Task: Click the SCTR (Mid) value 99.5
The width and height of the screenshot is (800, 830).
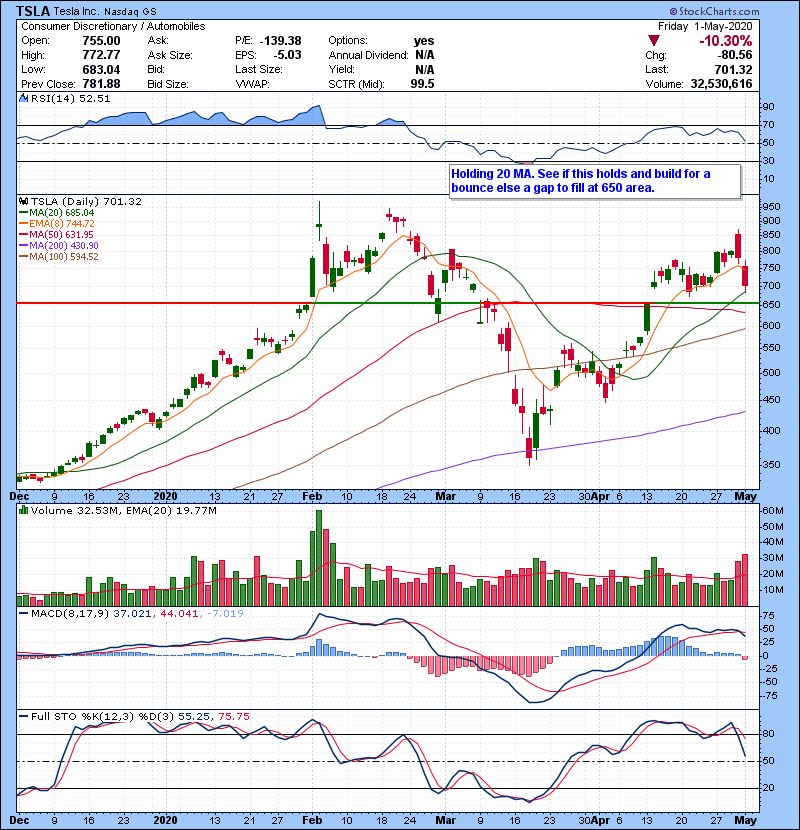Action: pyautogui.click(x=422, y=84)
